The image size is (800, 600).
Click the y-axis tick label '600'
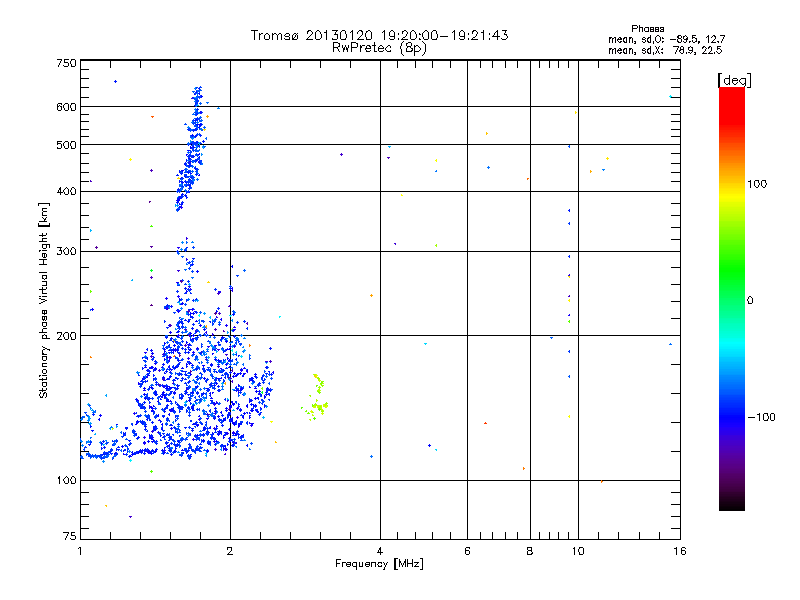(x=66, y=107)
